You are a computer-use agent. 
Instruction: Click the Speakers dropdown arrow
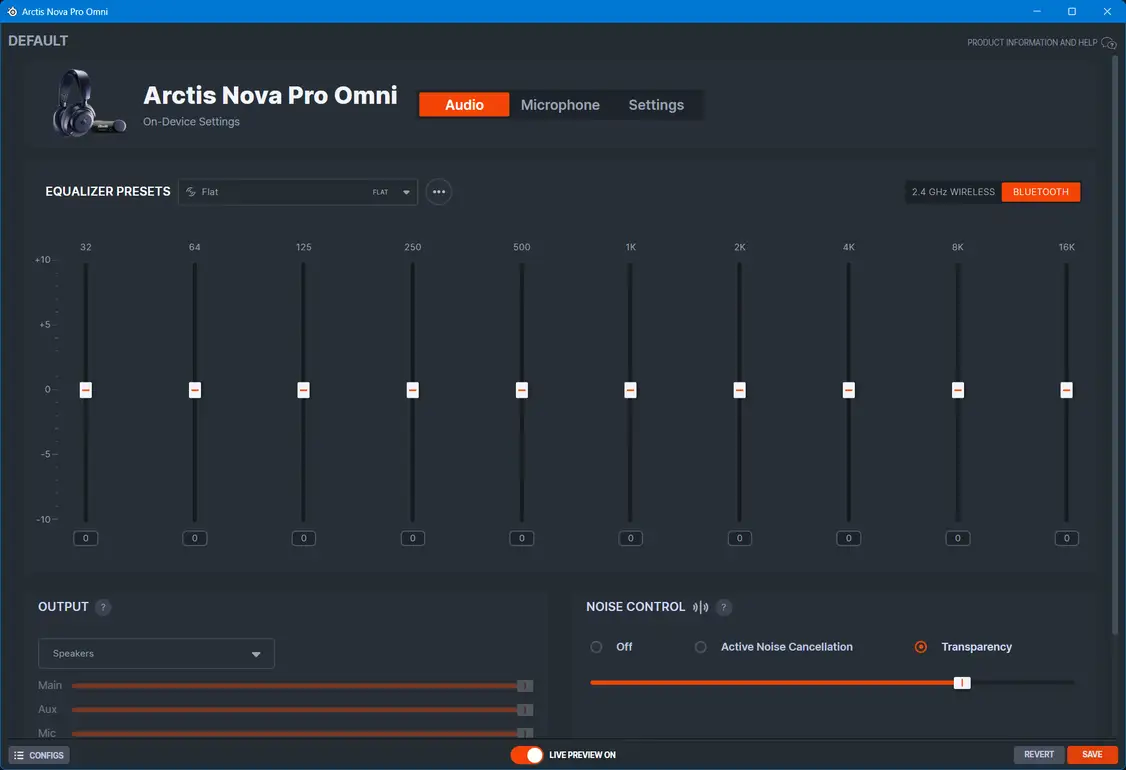point(256,654)
